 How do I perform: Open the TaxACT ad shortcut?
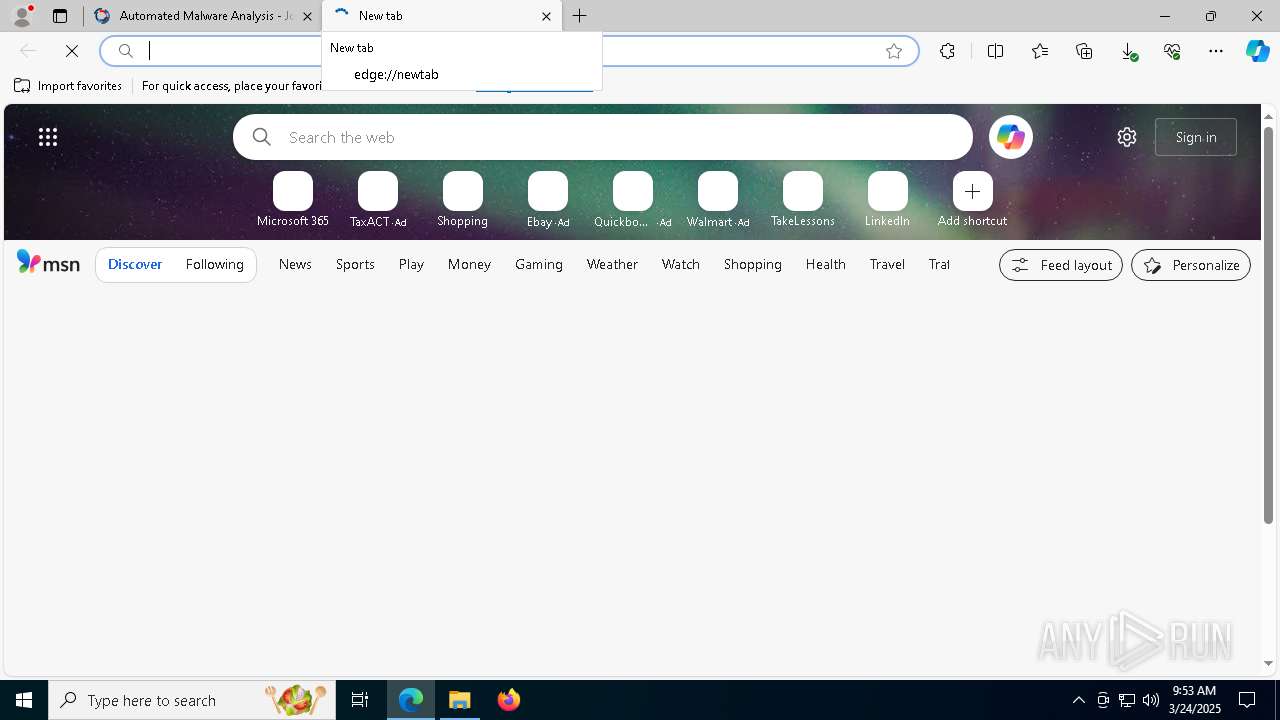(x=378, y=200)
